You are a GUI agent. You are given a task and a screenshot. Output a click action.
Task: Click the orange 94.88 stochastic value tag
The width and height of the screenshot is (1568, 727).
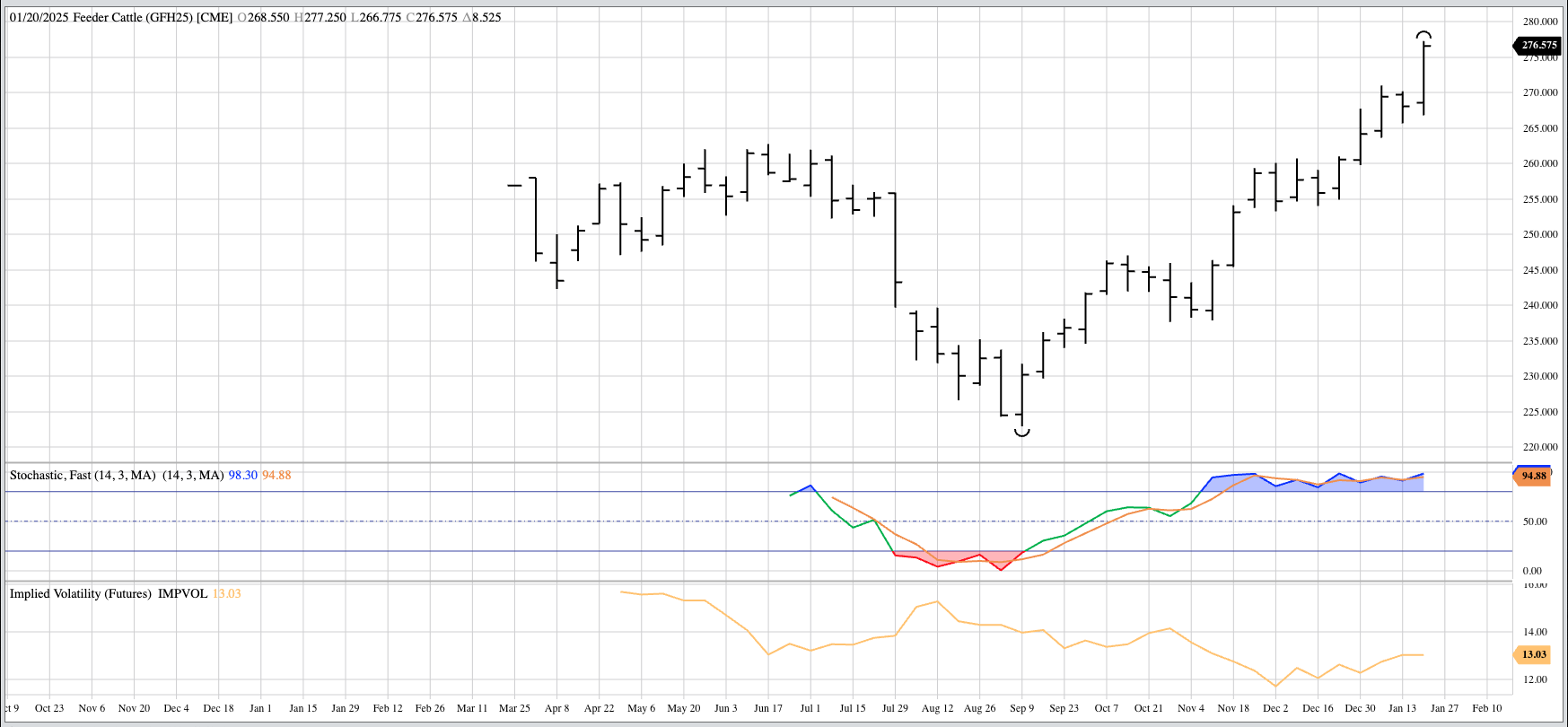click(1533, 476)
